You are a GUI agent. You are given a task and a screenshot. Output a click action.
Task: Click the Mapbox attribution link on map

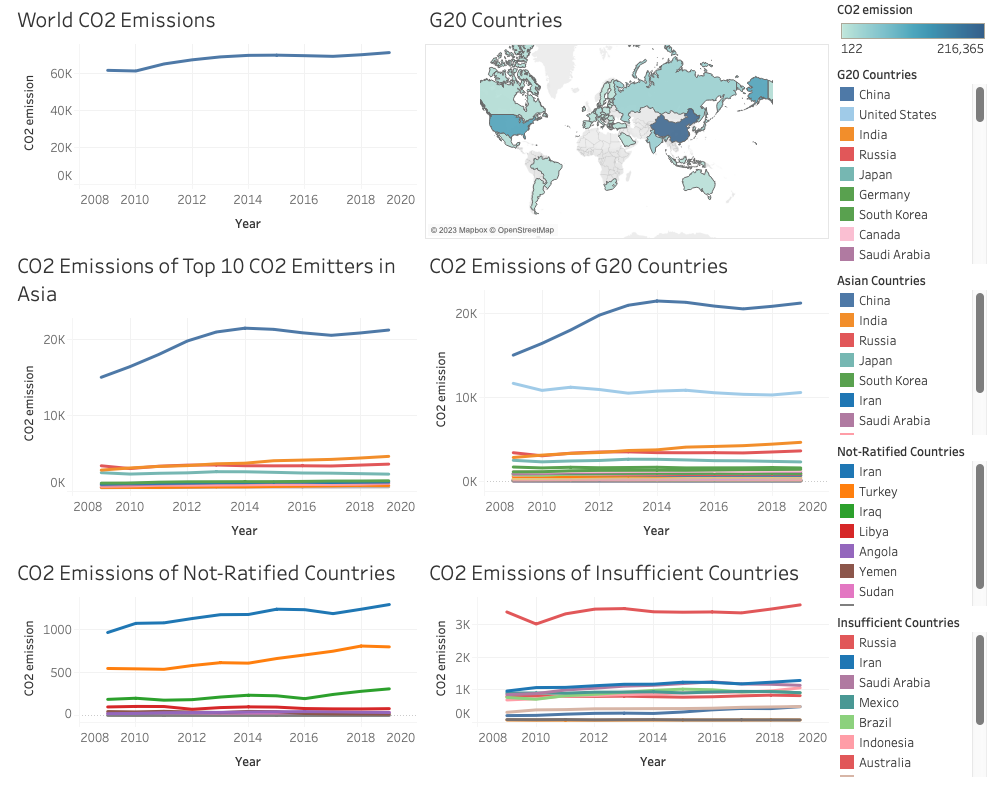tap(459, 230)
